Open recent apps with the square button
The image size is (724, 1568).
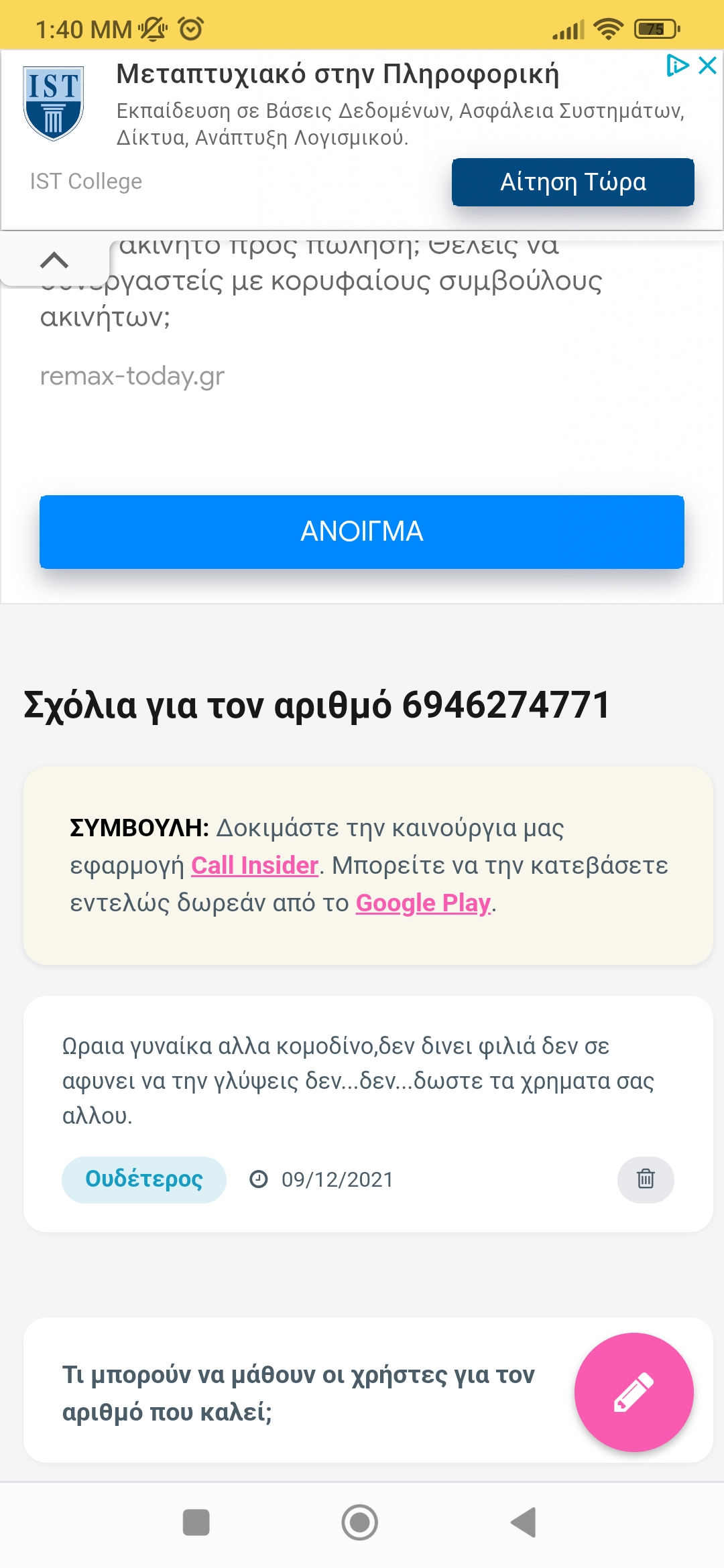(x=196, y=1522)
